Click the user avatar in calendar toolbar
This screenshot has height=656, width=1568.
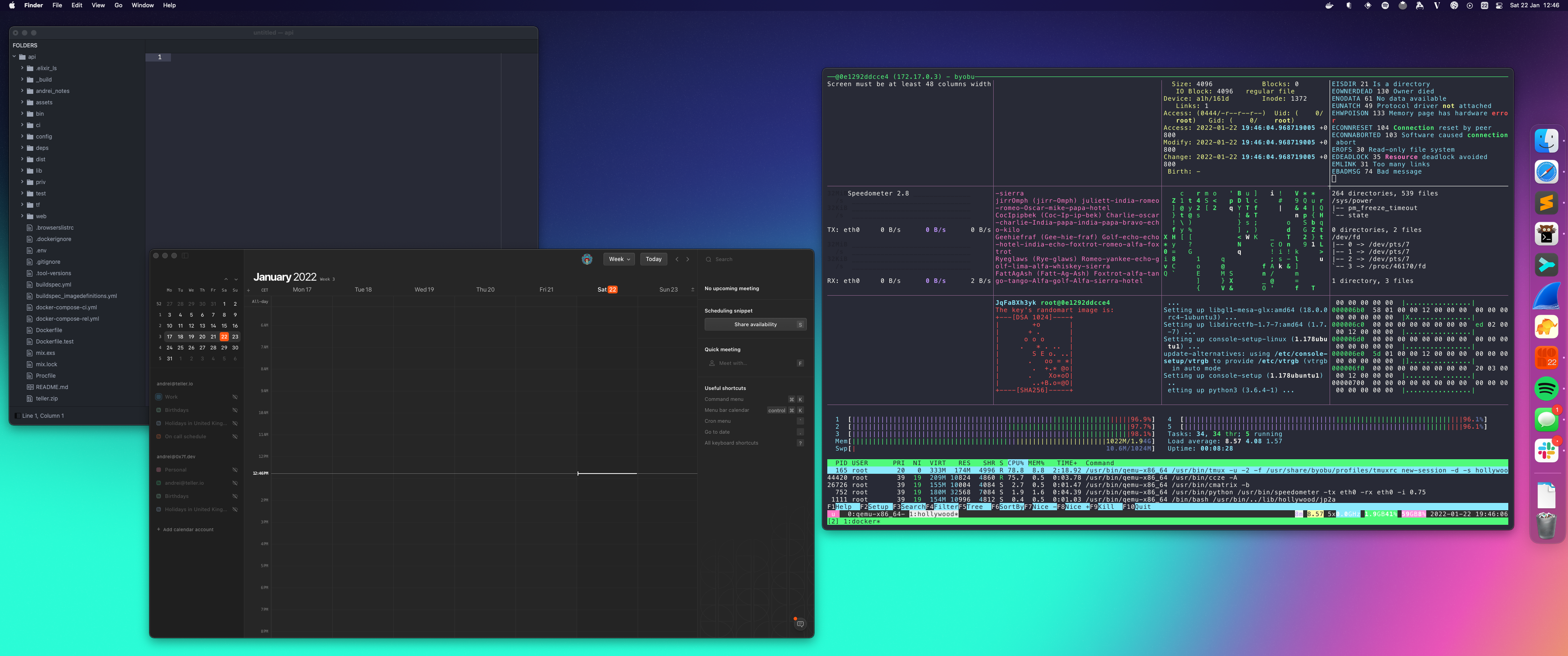coord(587,259)
